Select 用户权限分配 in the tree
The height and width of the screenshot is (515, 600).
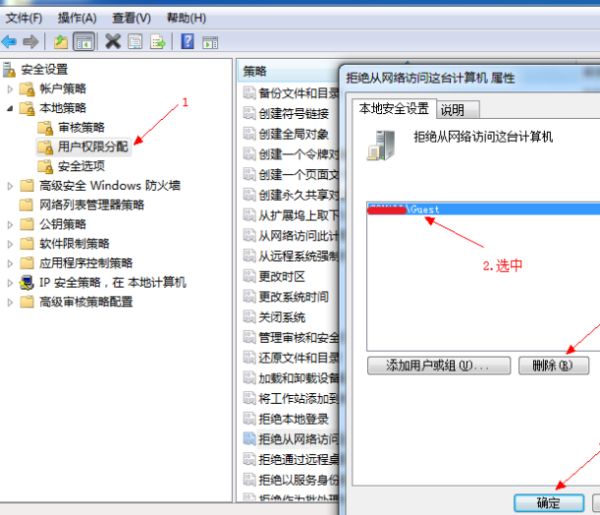pos(94,147)
